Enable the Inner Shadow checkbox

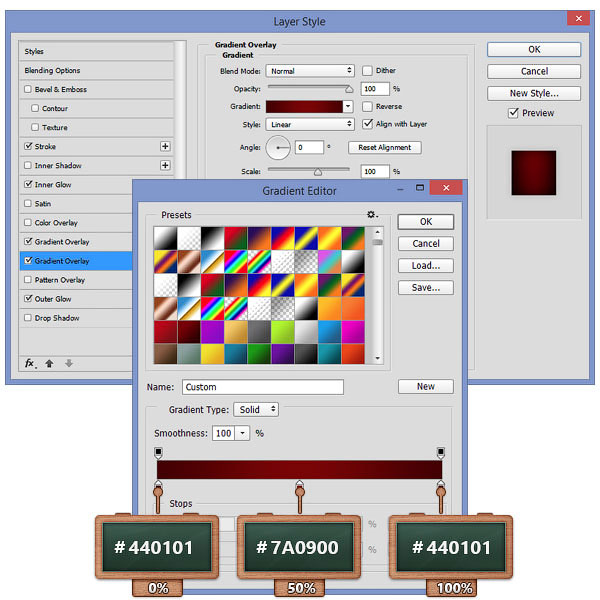click(x=28, y=165)
